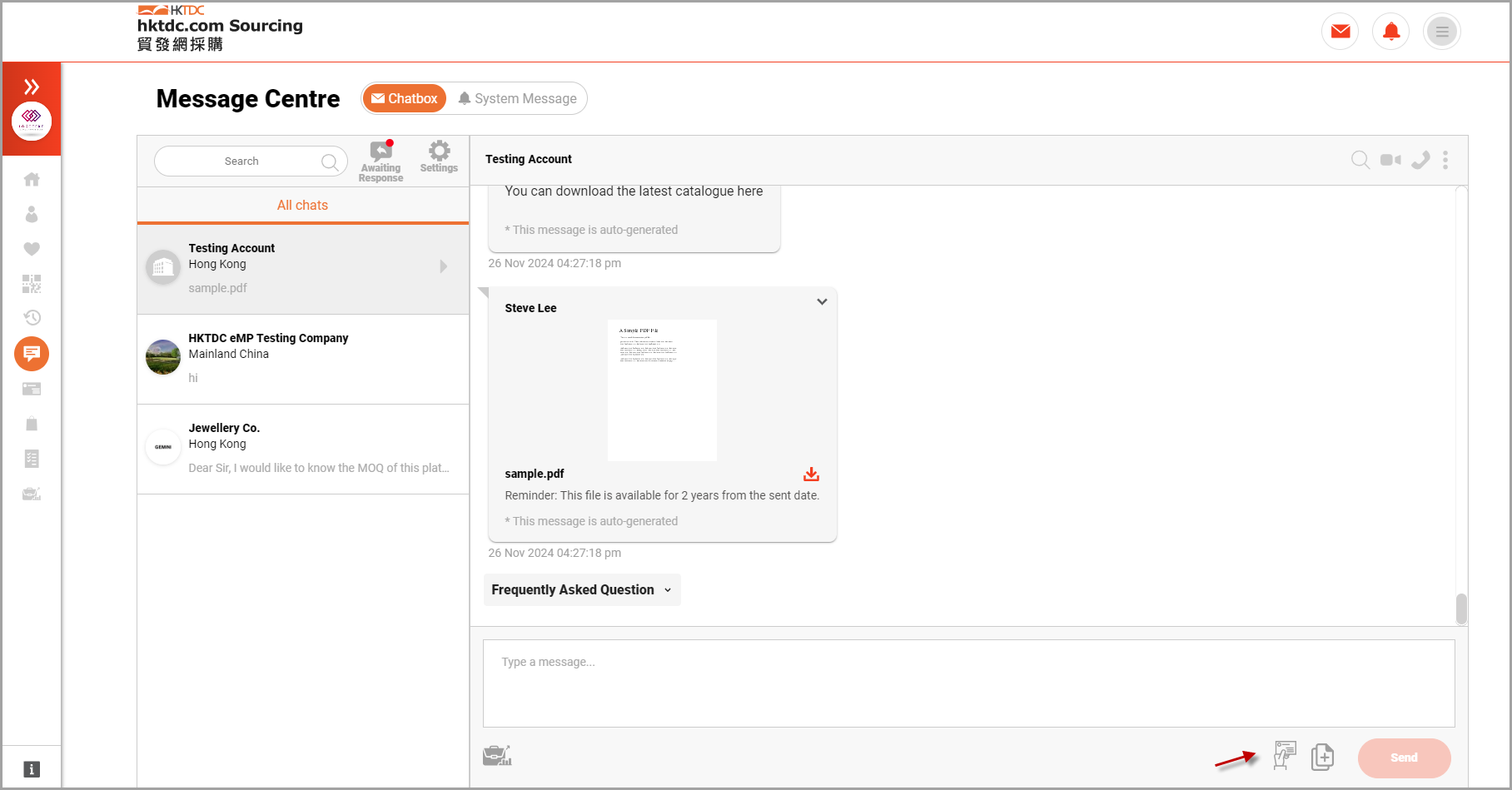The height and width of the screenshot is (790, 1512).
Task: Open the briefcase sidebar icon
Action: tap(32, 494)
